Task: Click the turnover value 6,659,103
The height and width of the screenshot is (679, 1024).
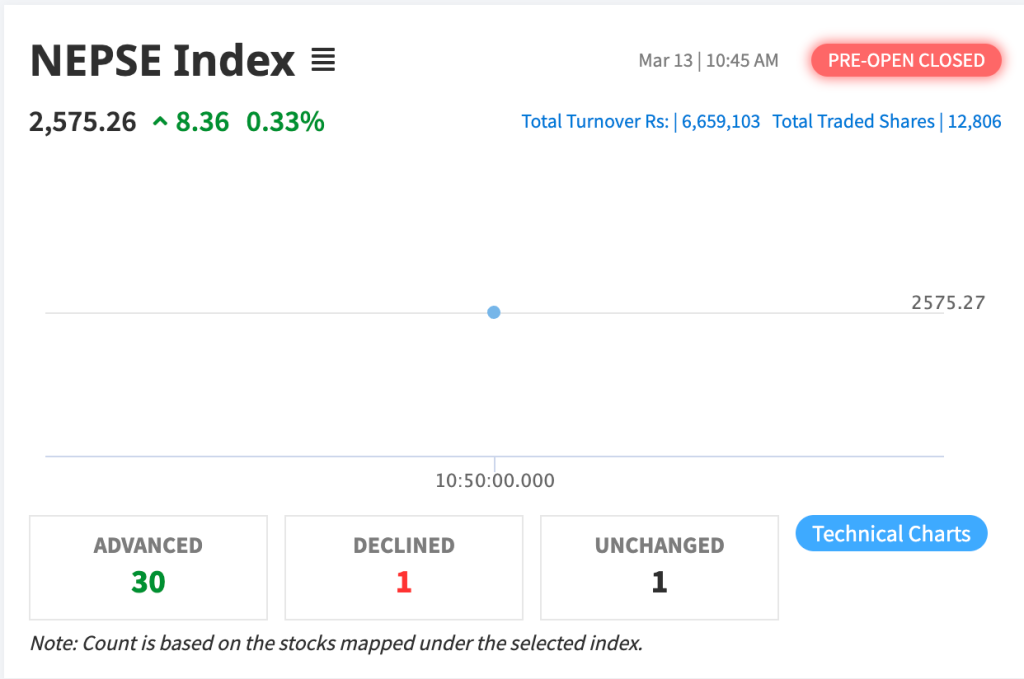Action: 721,122
